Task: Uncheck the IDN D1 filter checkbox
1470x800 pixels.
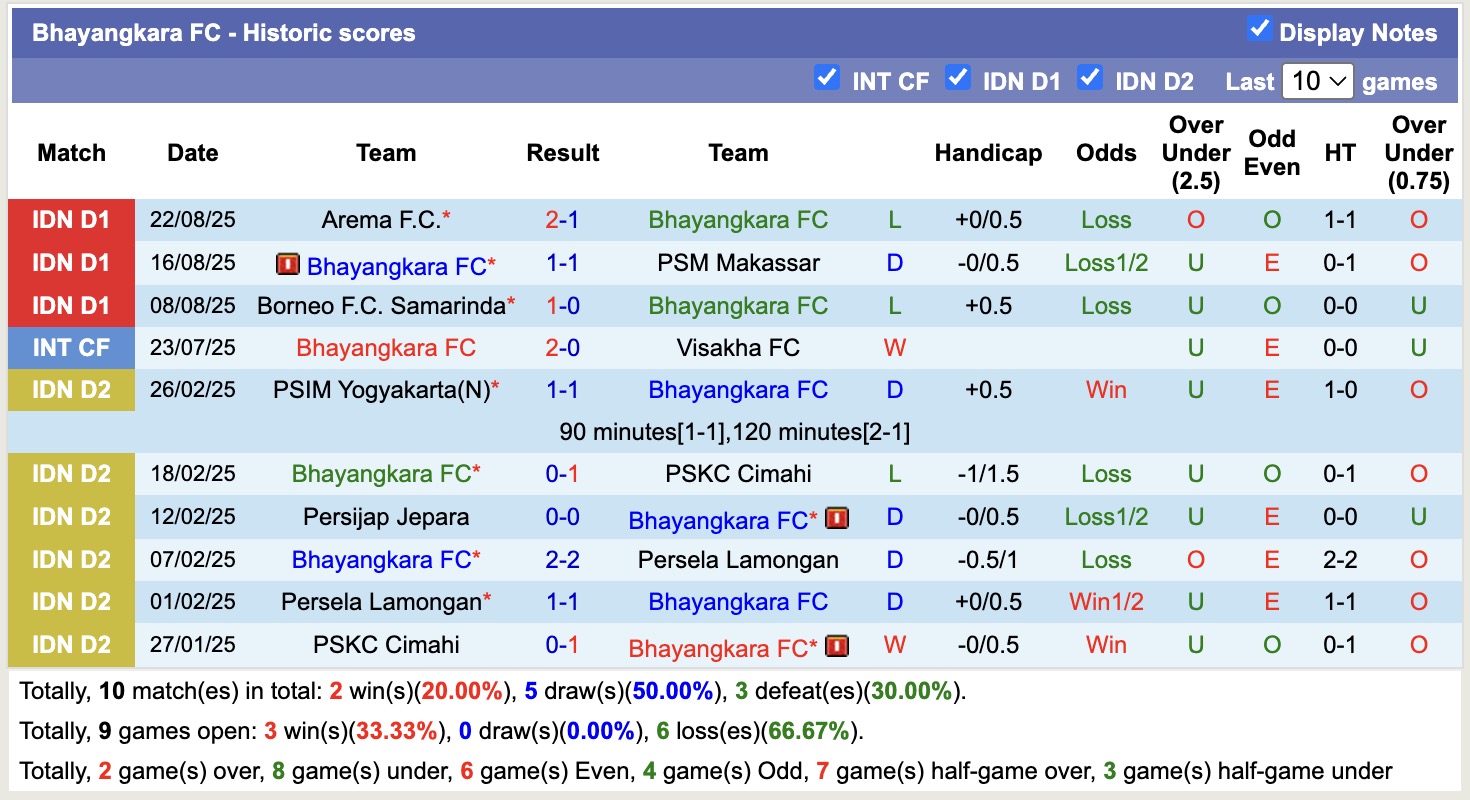Action: pyautogui.click(x=958, y=78)
